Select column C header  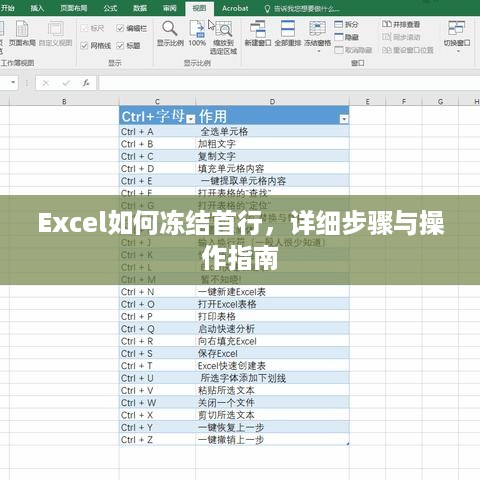pos(157,101)
